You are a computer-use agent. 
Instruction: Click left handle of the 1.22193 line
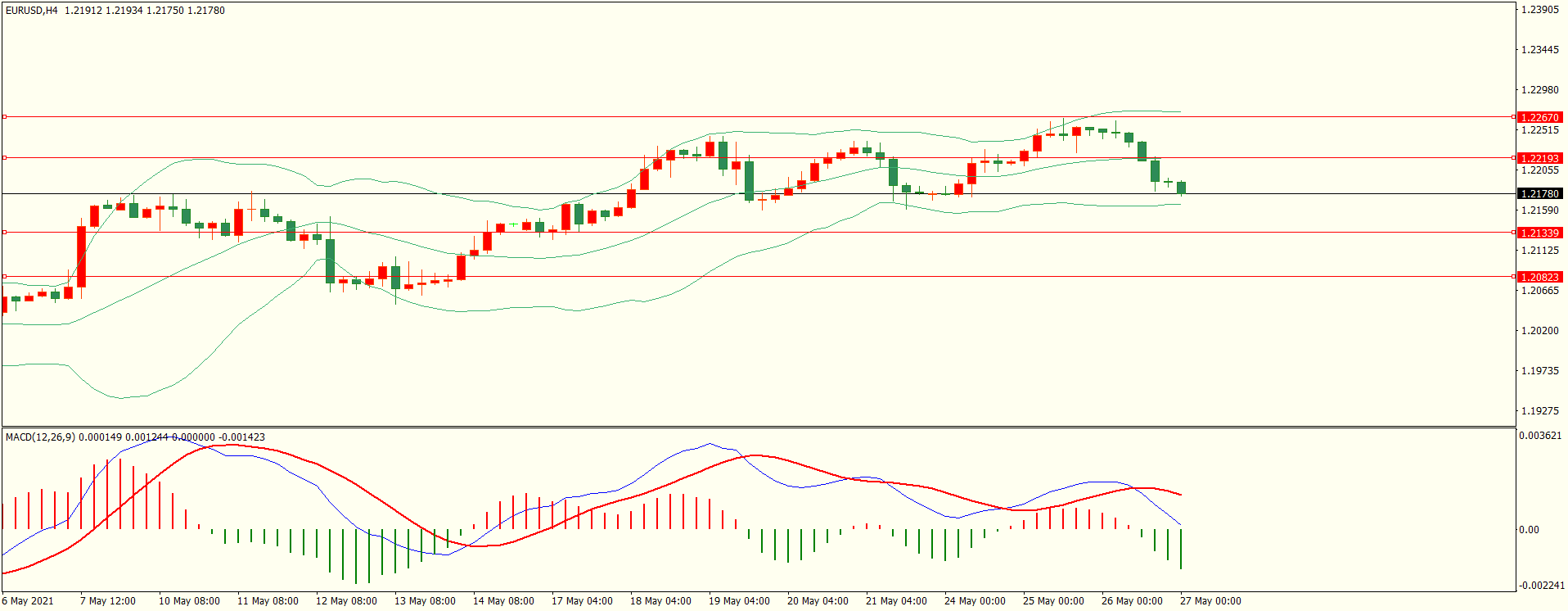[4, 158]
